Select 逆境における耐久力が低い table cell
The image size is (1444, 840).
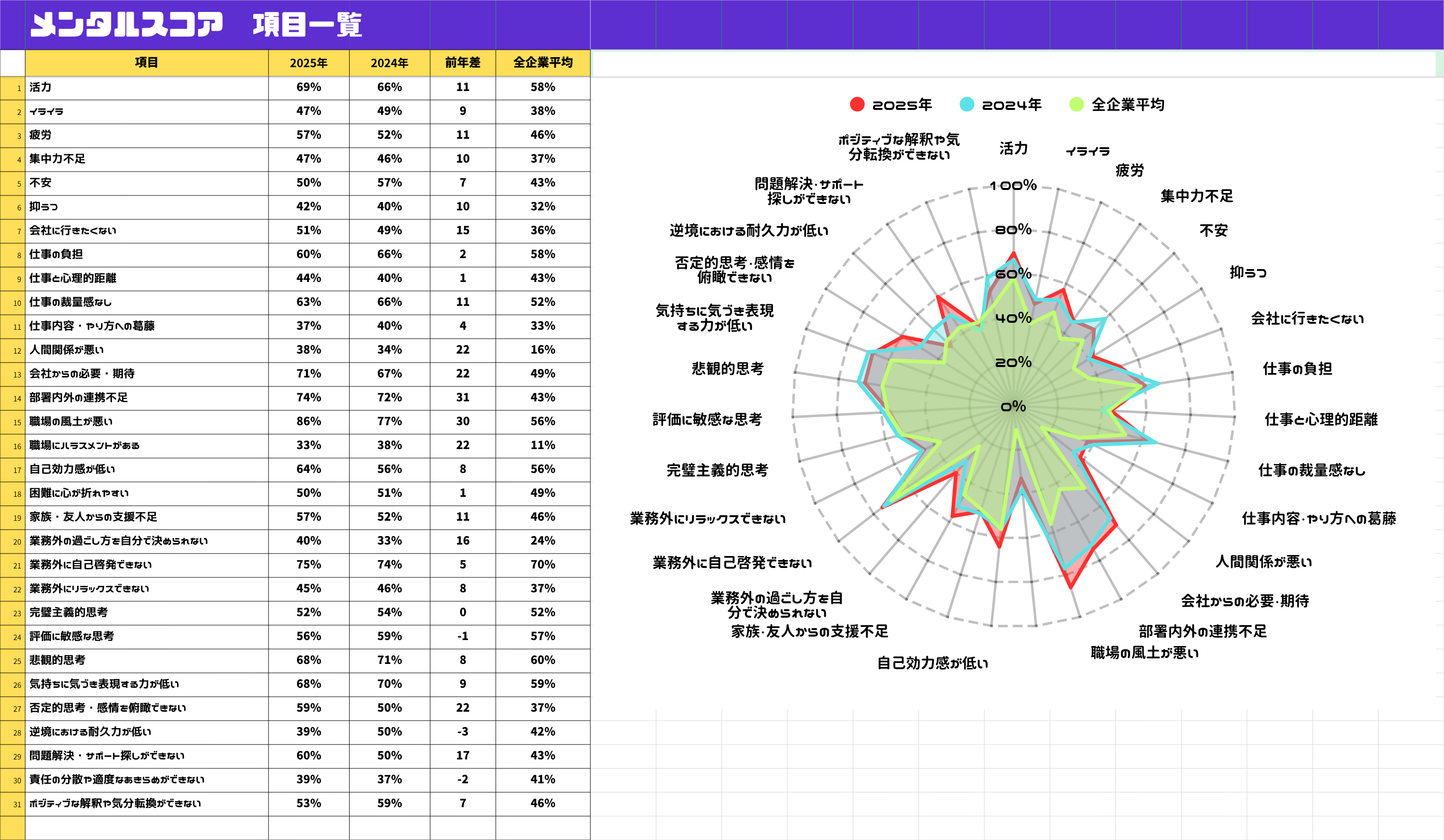[147, 732]
